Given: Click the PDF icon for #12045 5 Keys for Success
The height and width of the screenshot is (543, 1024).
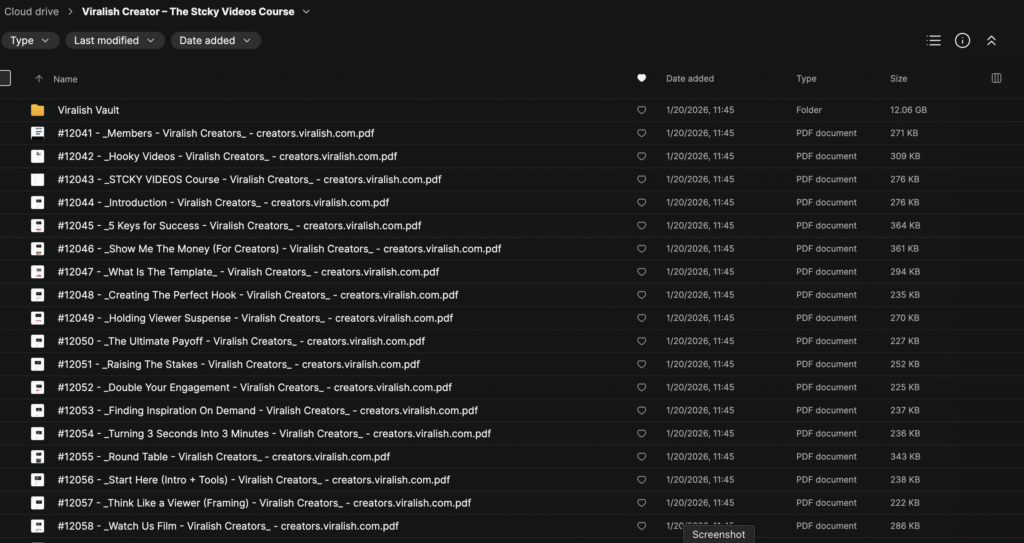Looking at the screenshot, I should tap(38, 225).
